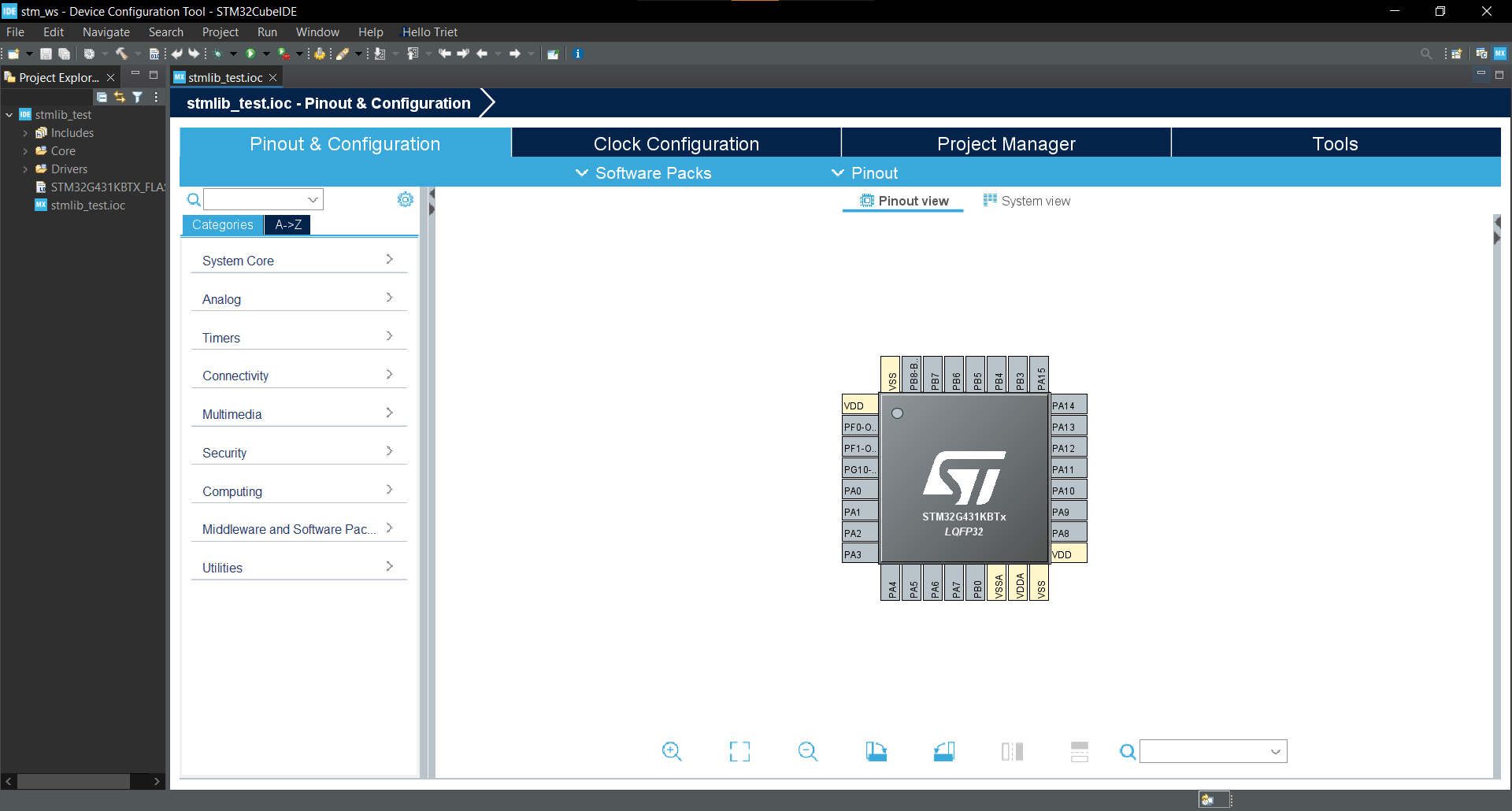Screen dimensions: 1512x811
Task: Click the blue info icon in toolbar
Action: [577, 54]
